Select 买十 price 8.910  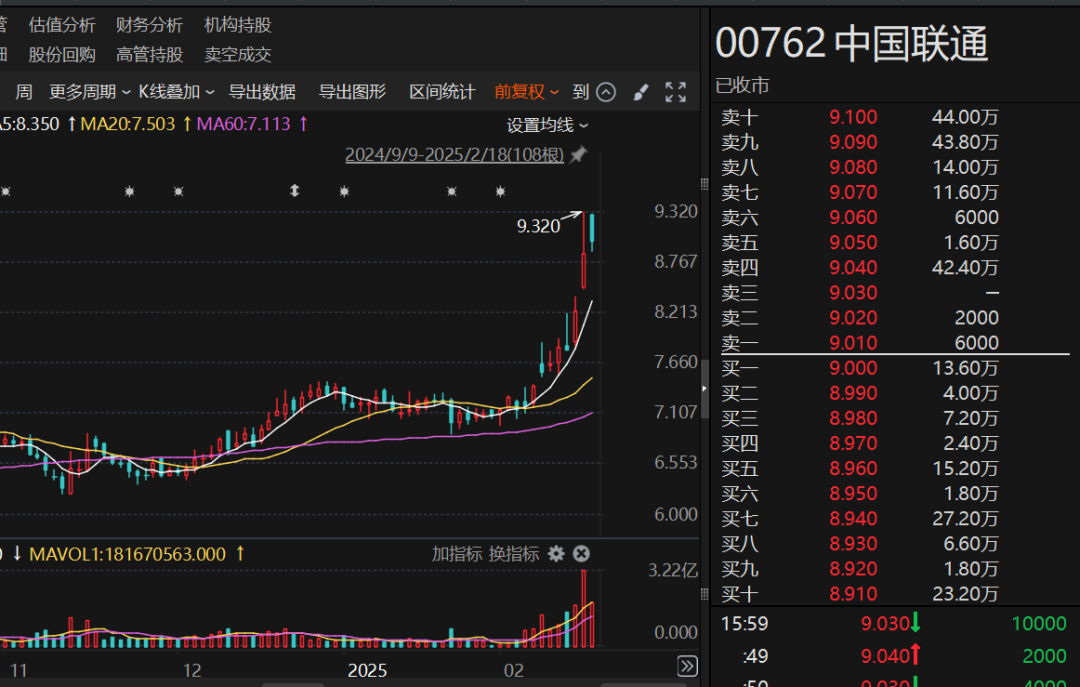(x=853, y=594)
